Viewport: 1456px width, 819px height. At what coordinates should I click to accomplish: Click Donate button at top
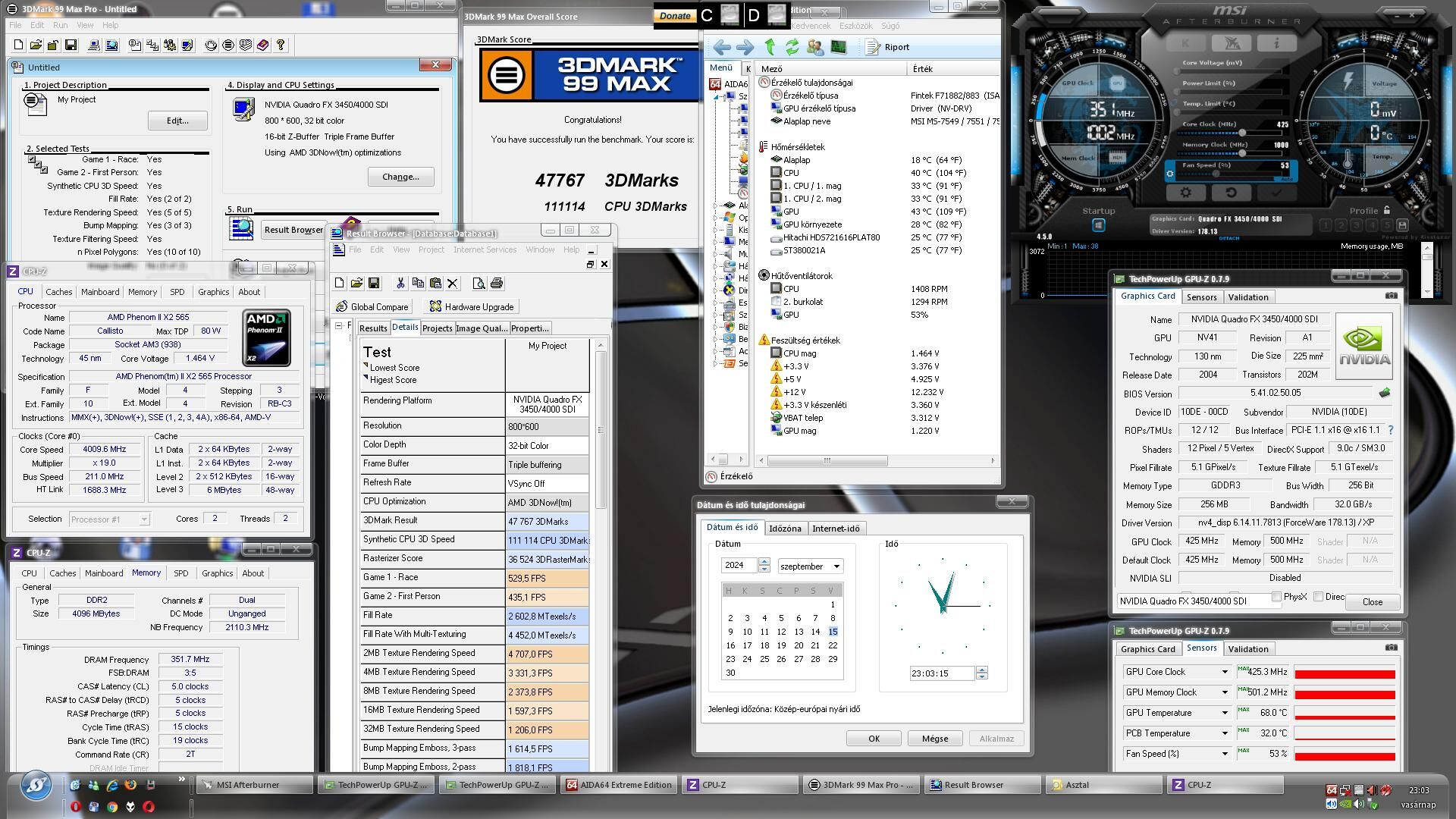pyautogui.click(x=675, y=15)
